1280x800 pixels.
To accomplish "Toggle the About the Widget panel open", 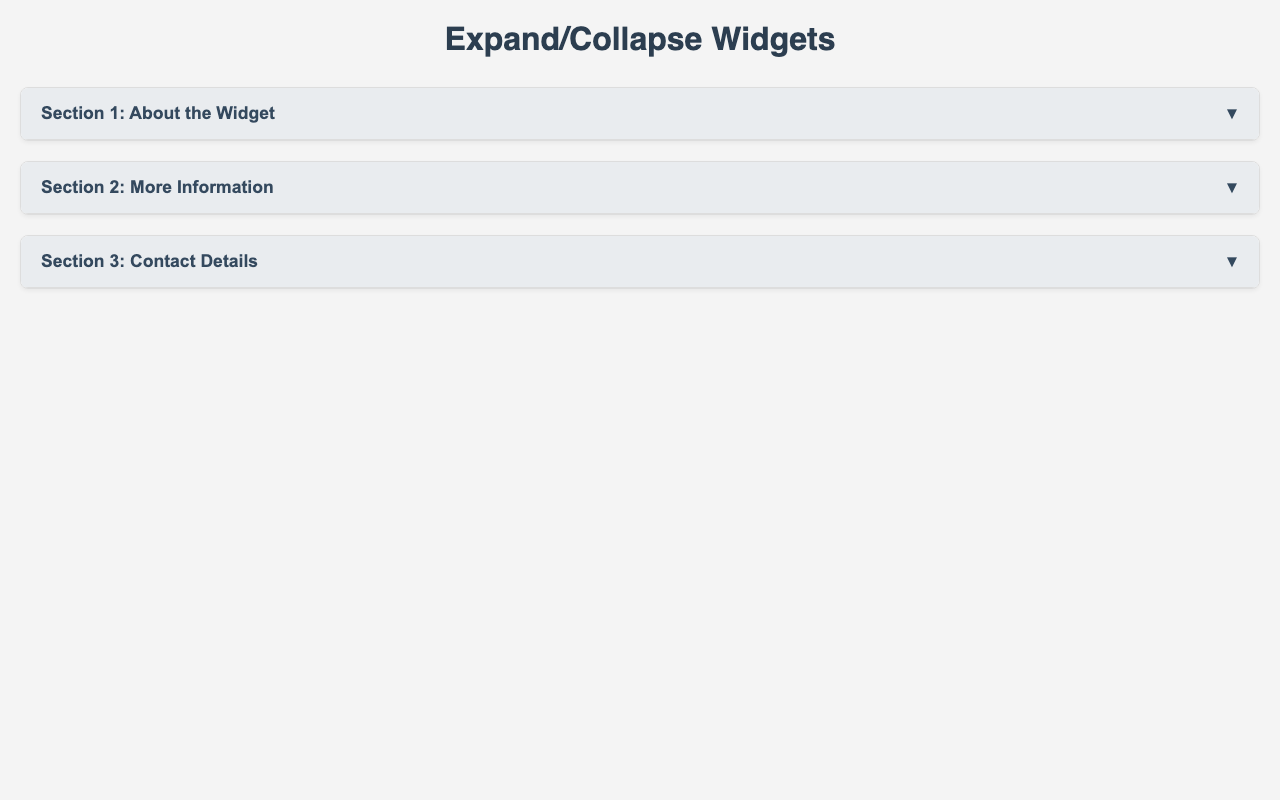I will click(640, 114).
